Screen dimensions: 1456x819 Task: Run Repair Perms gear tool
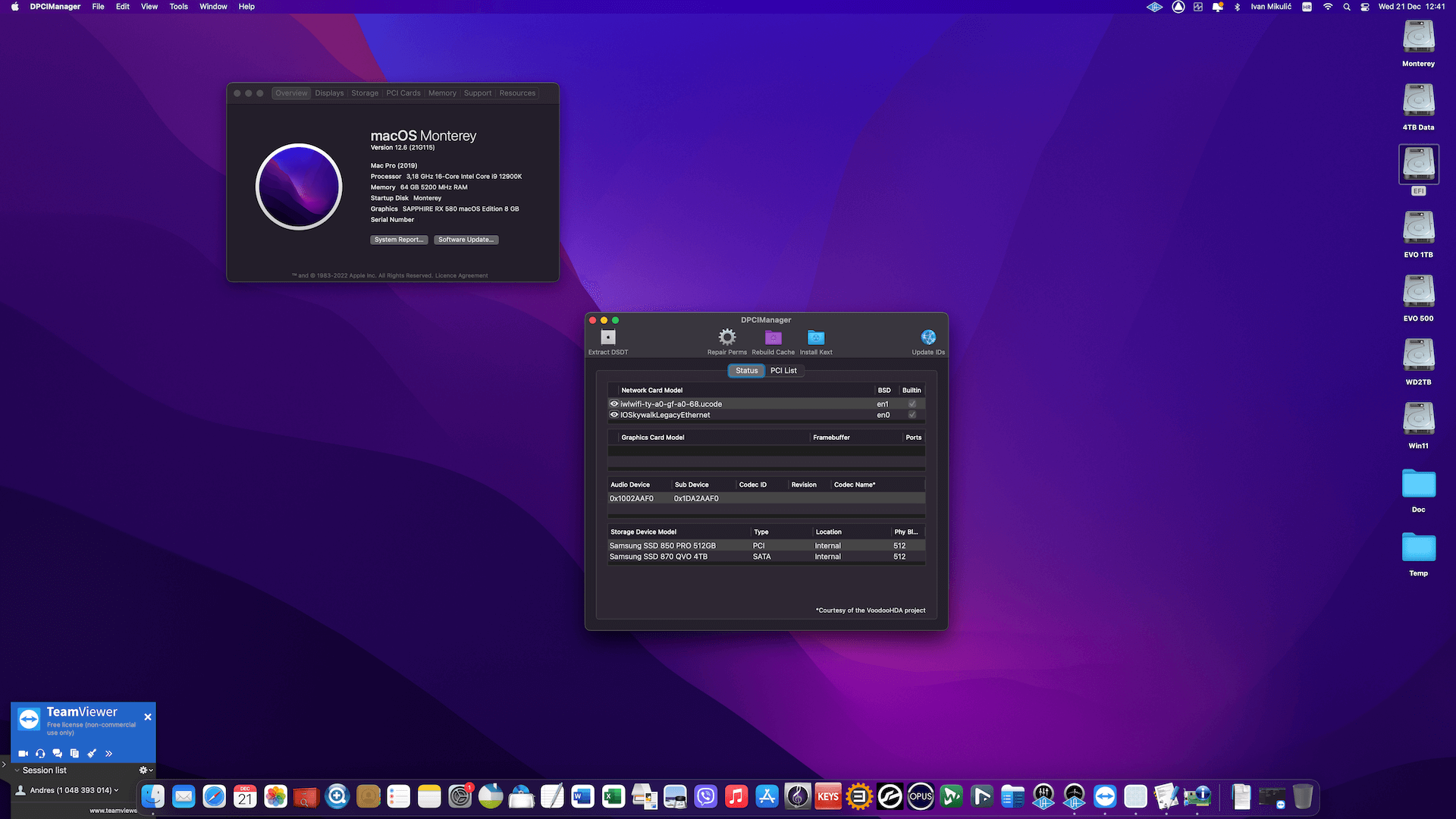pos(726,337)
